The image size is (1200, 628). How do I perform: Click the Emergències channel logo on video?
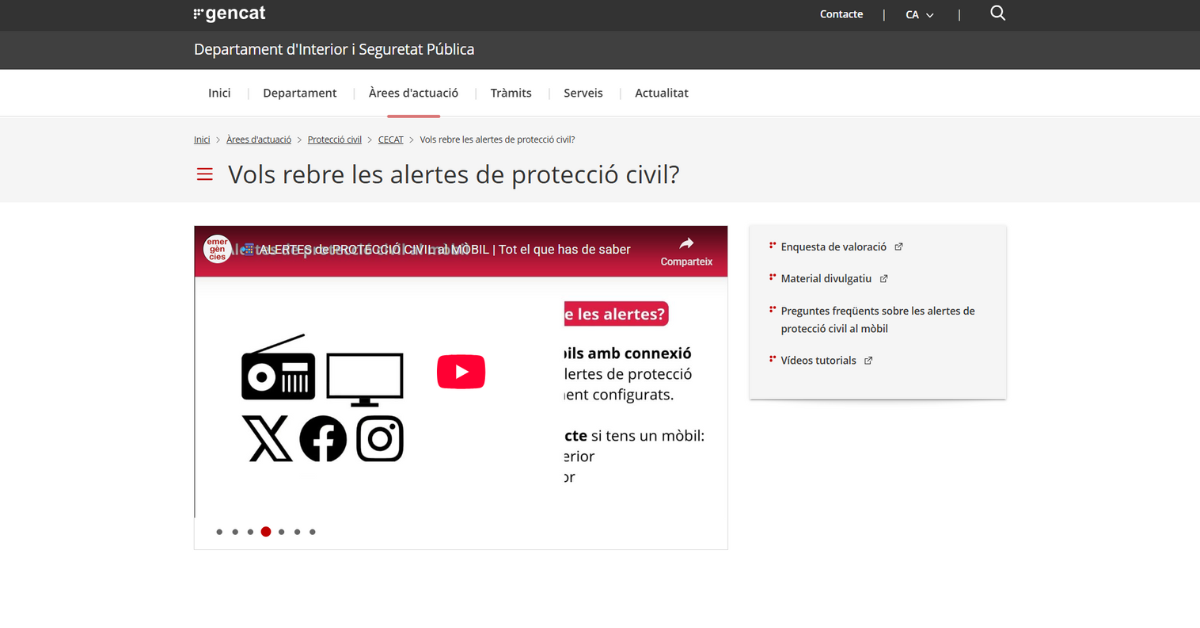tap(217, 249)
